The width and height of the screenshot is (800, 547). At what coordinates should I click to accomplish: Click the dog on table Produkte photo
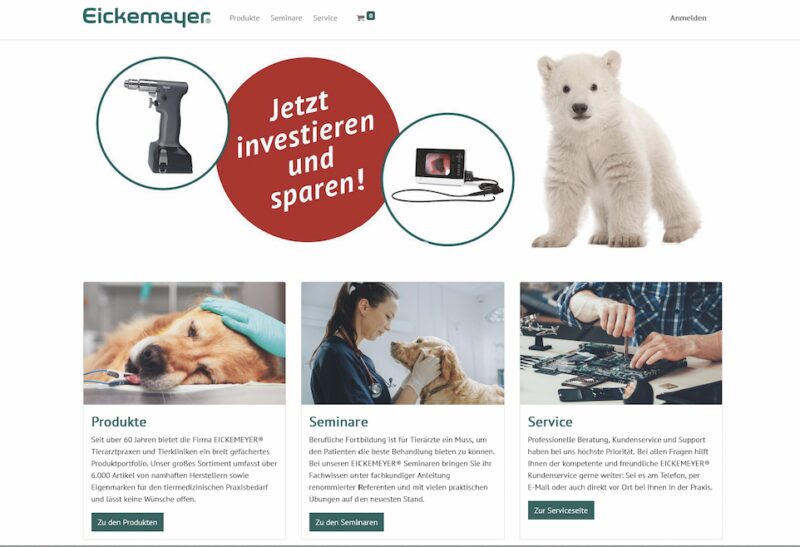[x=185, y=343]
